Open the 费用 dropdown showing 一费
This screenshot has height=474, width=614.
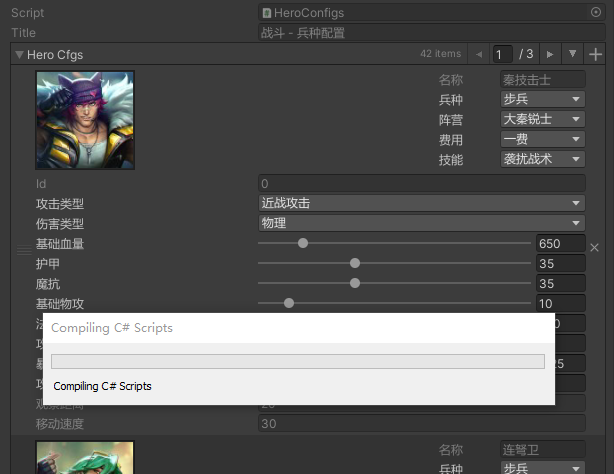[543, 139]
